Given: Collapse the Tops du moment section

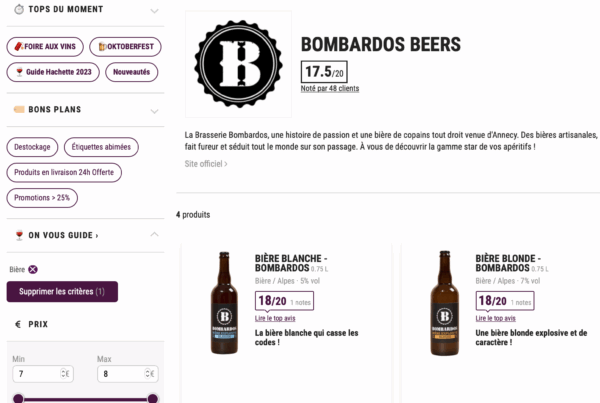Looking at the screenshot, I should [154, 11].
